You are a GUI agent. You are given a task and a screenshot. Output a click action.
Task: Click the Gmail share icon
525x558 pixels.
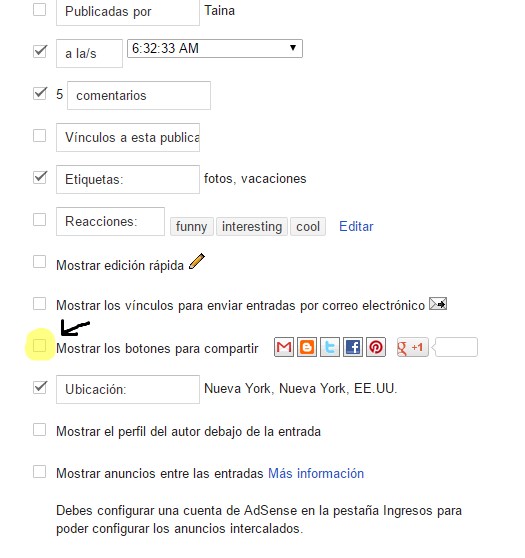tap(284, 347)
